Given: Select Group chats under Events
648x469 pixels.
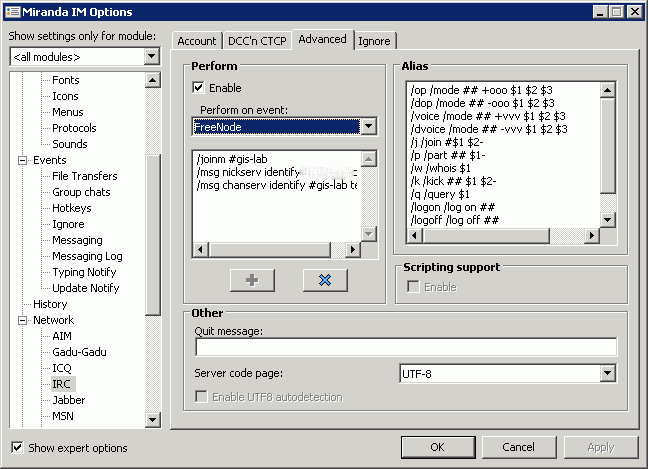Looking at the screenshot, I should tap(81, 192).
